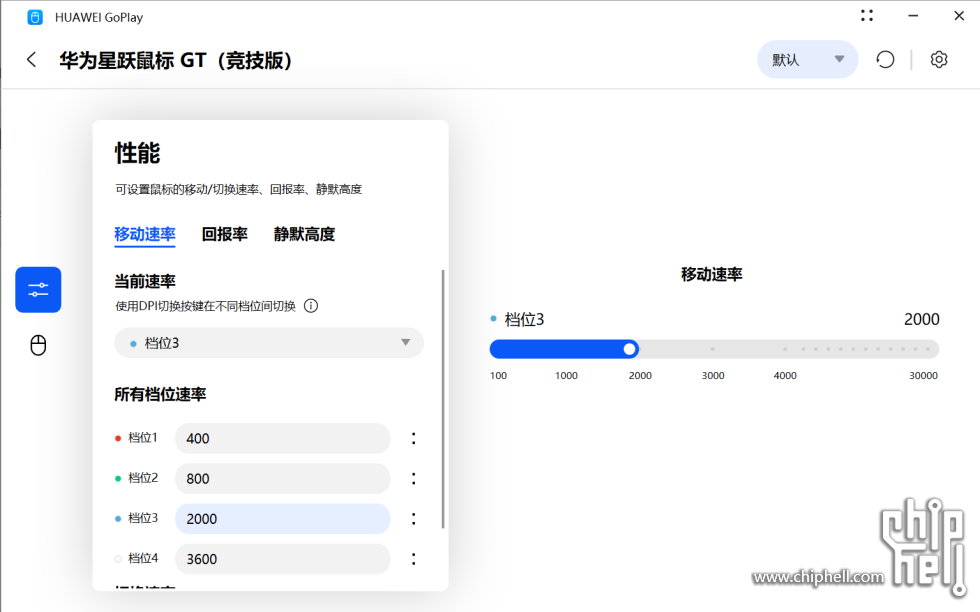The image size is (980, 612).
Task: Go back using the left arrow
Action: tap(31, 60)
